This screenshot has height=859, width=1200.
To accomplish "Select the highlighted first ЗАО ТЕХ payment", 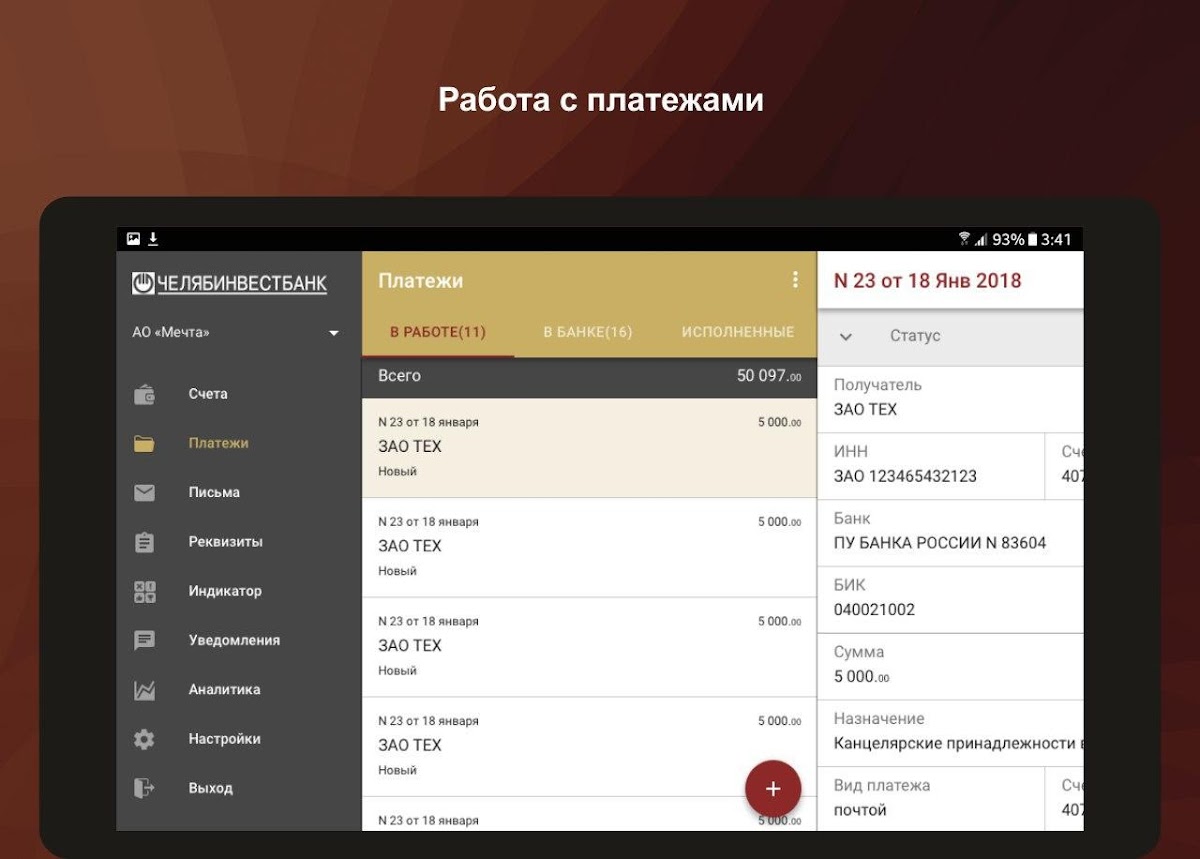I will (x=589, y=447).
